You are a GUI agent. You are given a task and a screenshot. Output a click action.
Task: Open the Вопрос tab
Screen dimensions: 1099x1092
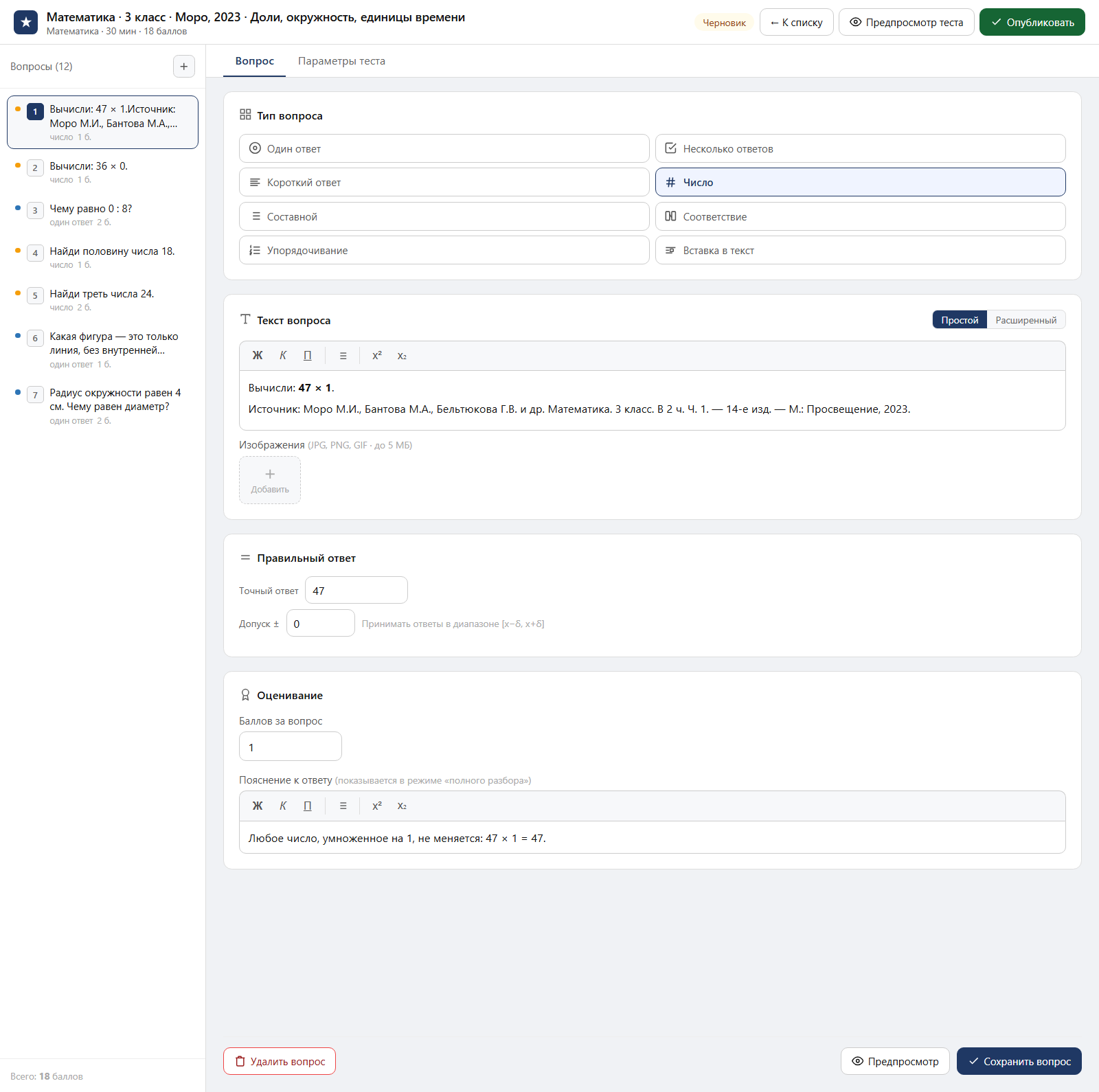pos(255,61)
